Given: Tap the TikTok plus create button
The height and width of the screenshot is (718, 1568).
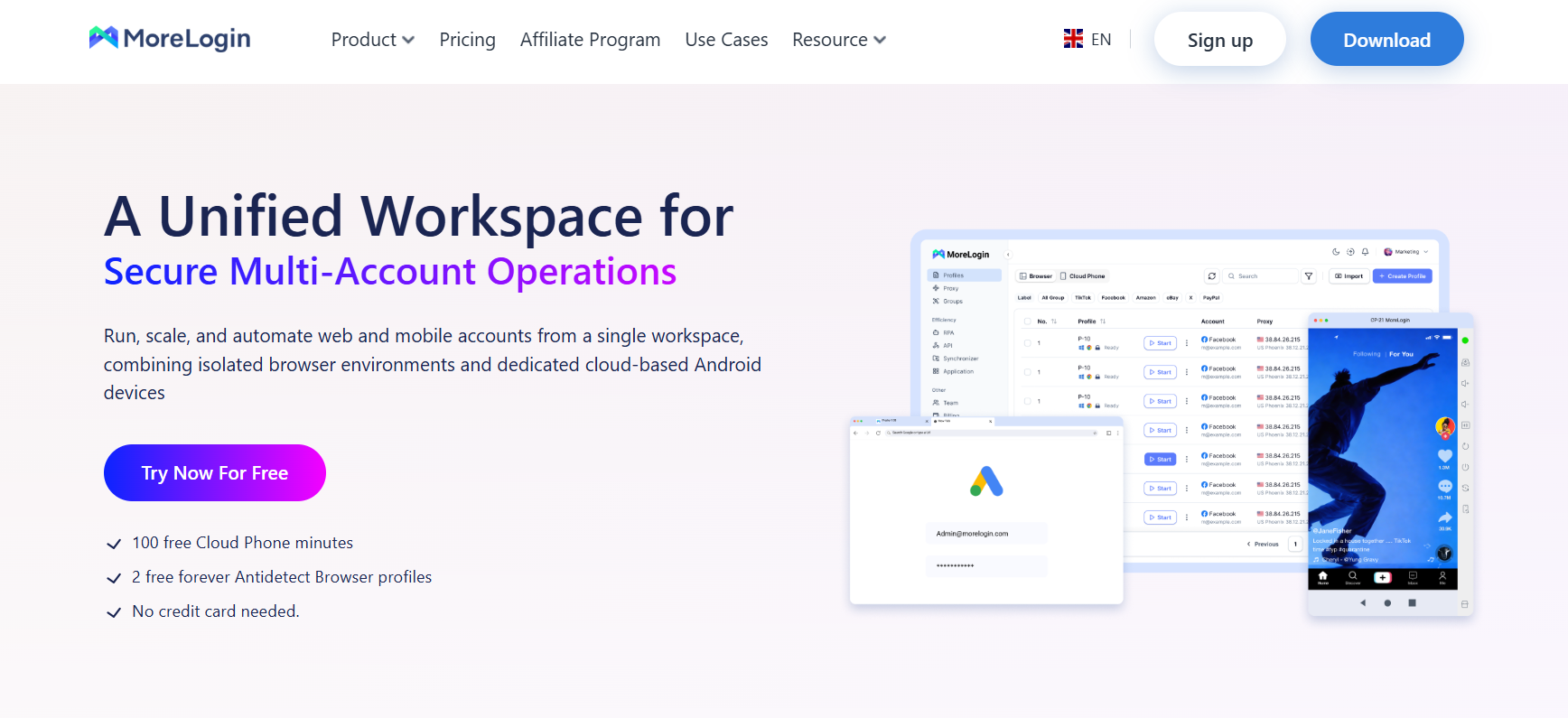Looking at the screenshot, I should (1383, 577).
